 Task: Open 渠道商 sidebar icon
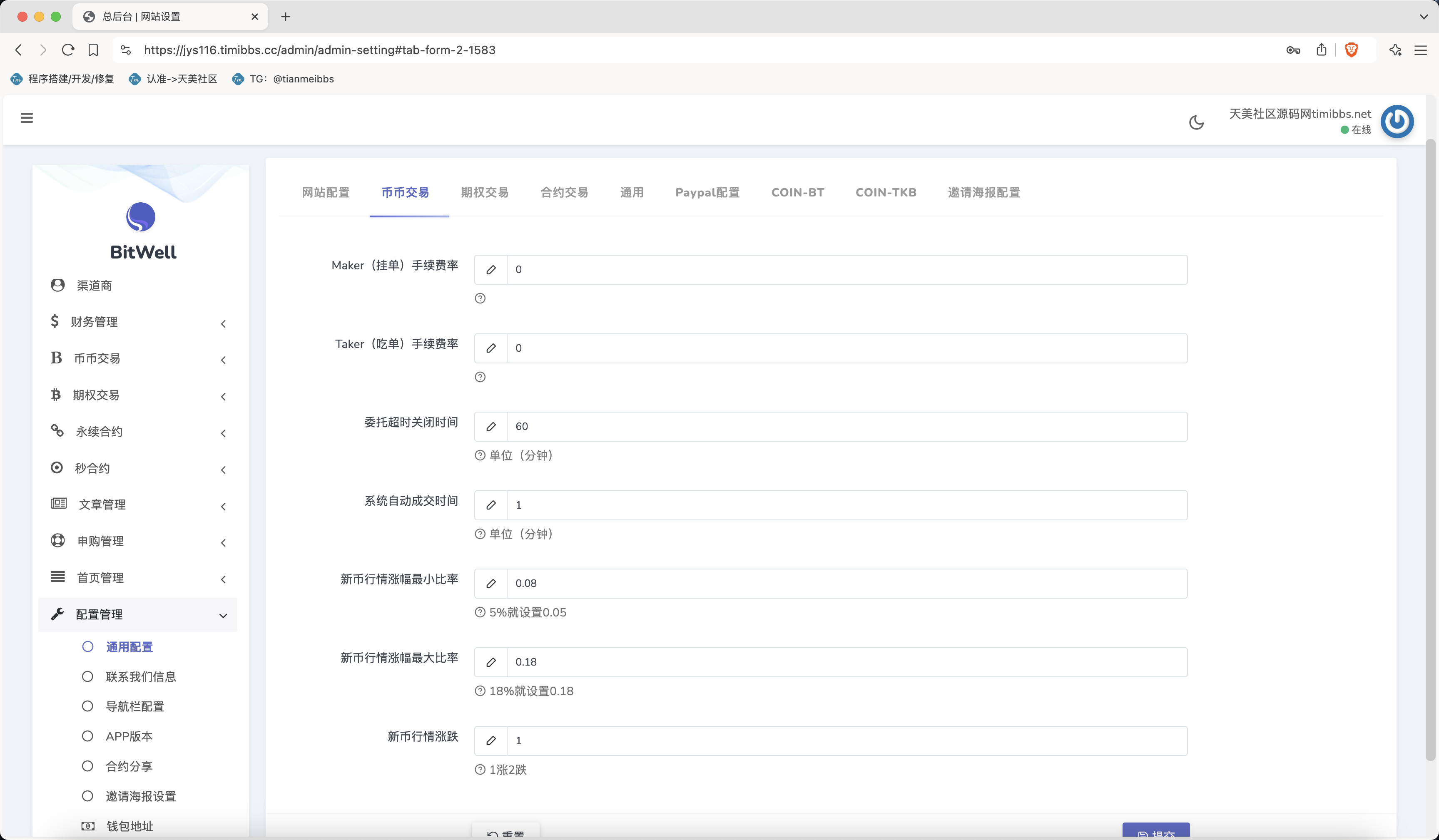58,285
